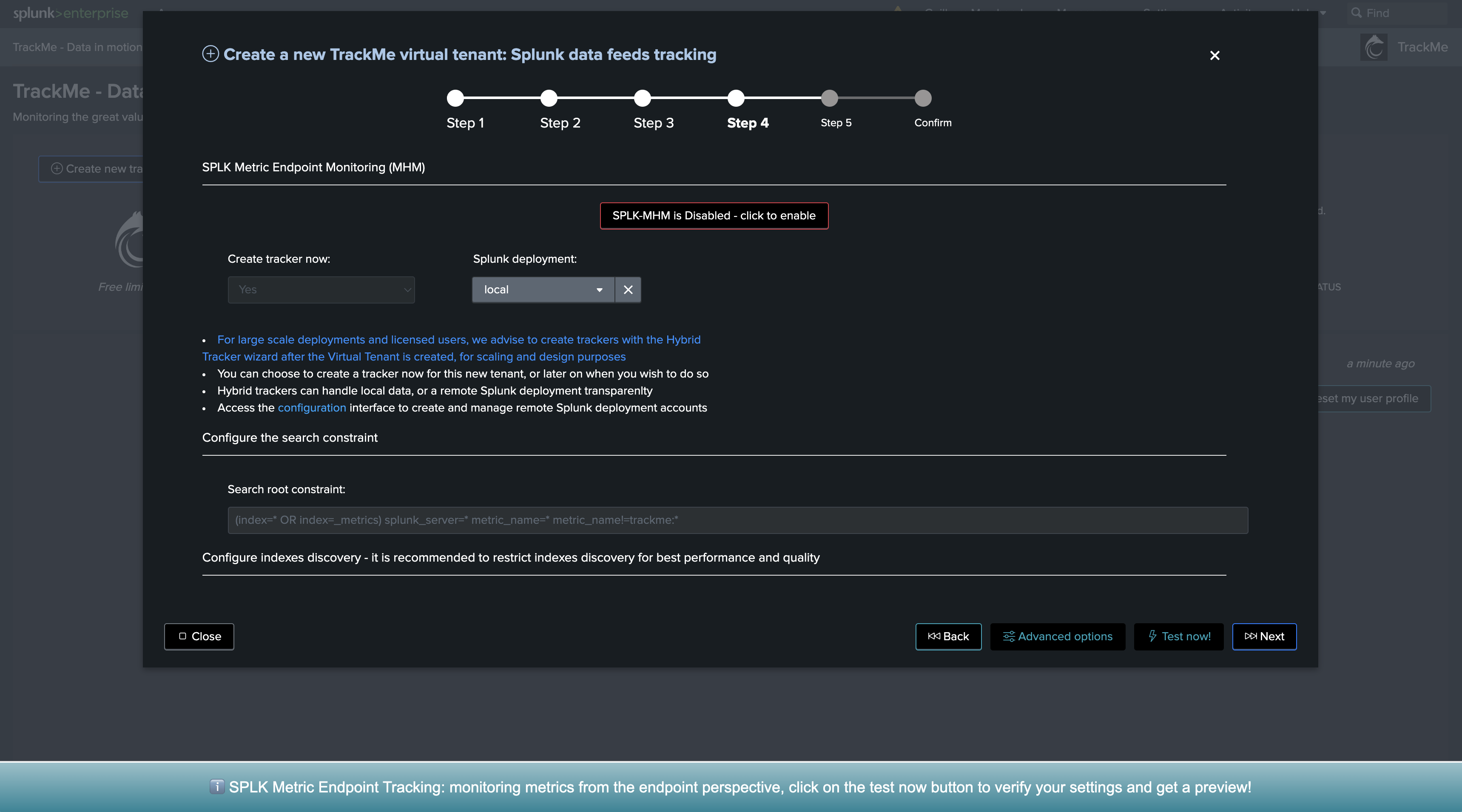1462x812 pixels.
Task: Click the splunk>enterprise logo
Action: pyautogui.click(x=71, y=13)
